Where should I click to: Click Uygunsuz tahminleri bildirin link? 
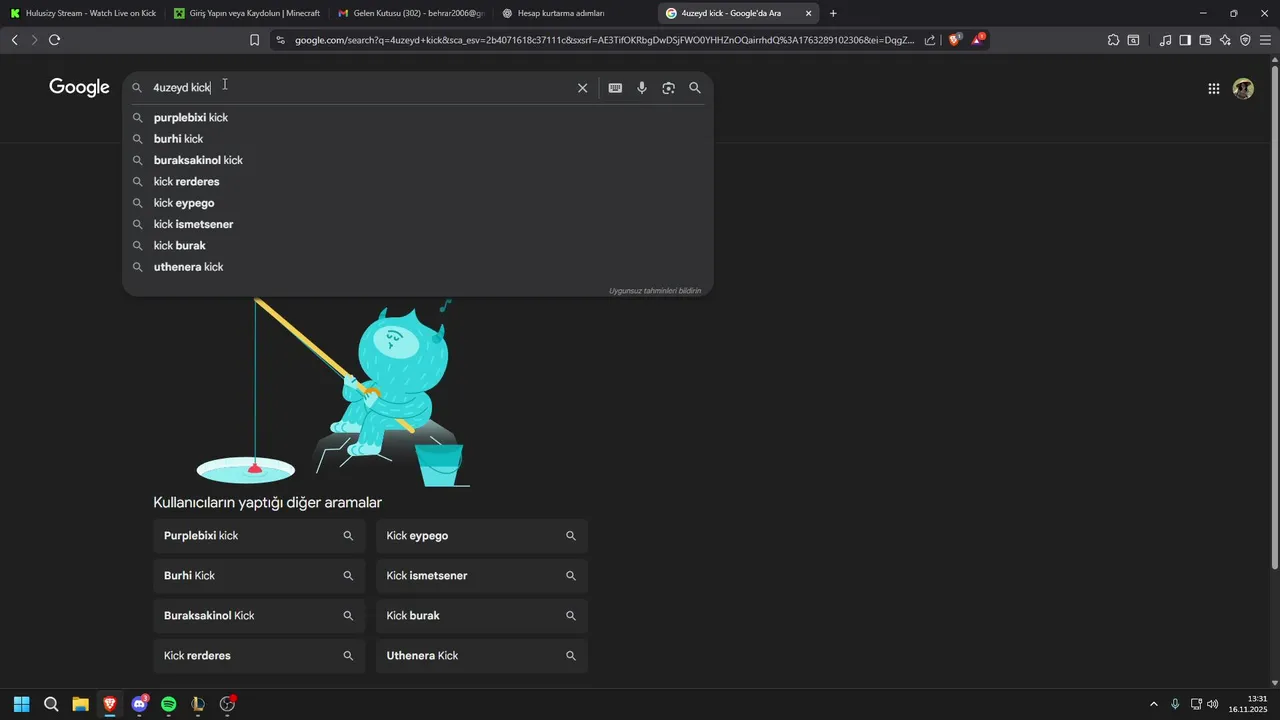click(x=655, y=291)
